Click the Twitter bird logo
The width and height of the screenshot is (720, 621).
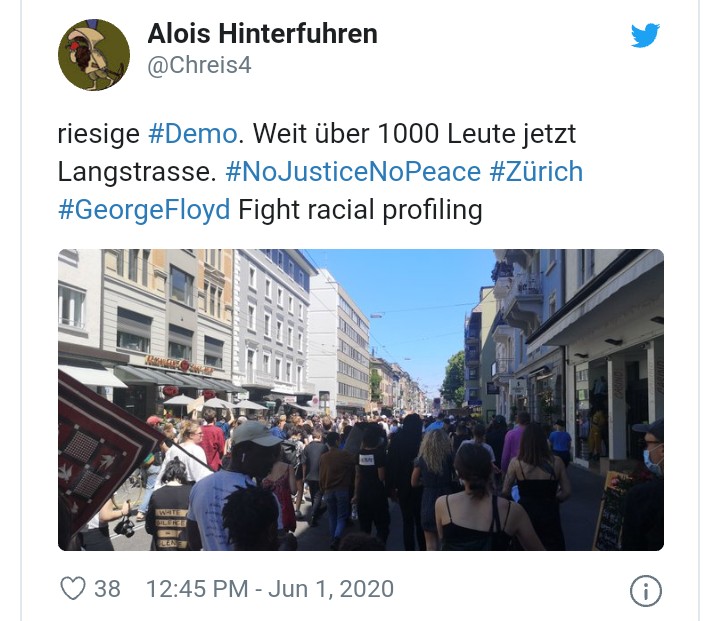tap(645, 35)
